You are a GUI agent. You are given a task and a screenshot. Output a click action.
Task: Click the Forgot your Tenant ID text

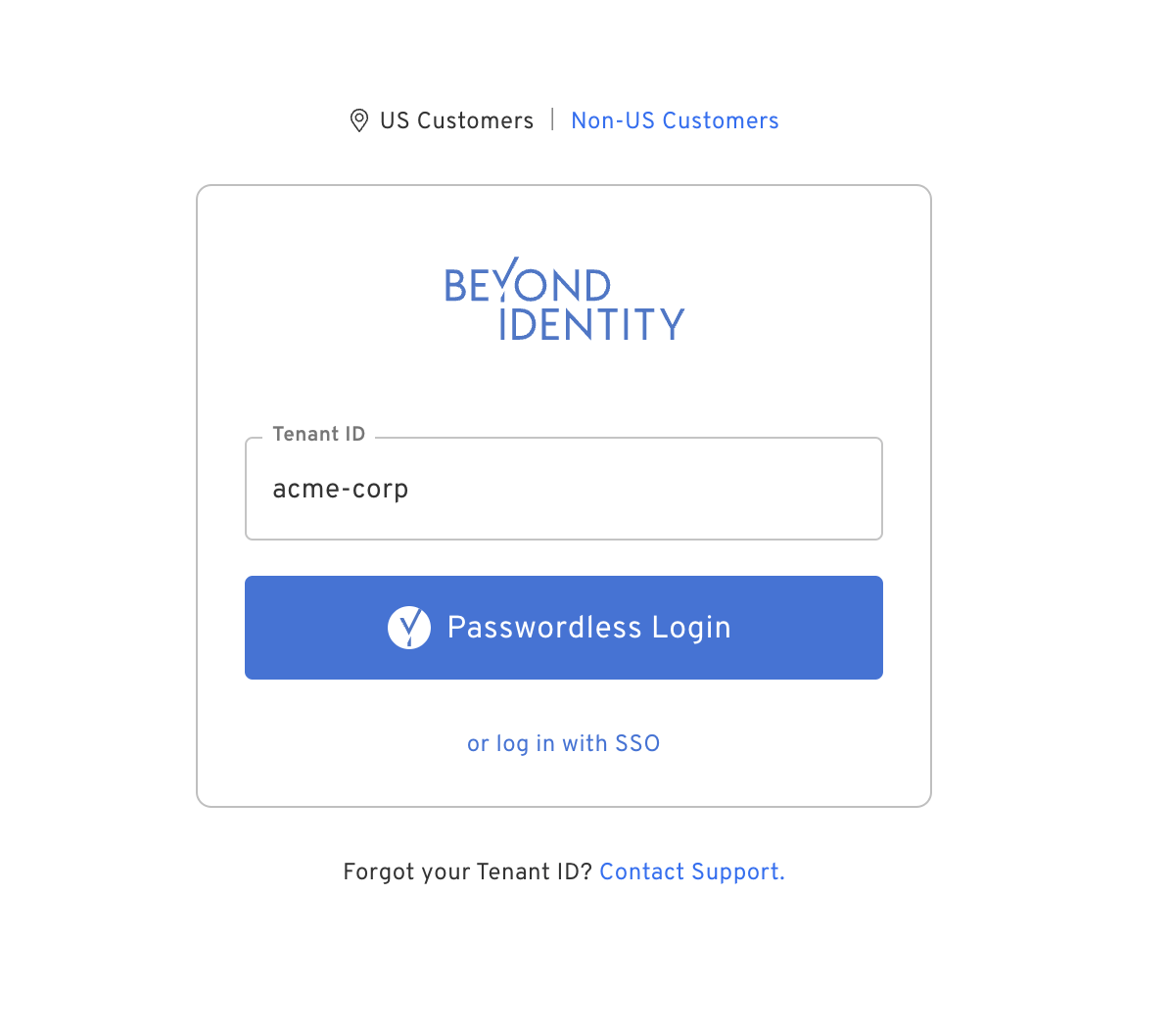tap(467, 871)
